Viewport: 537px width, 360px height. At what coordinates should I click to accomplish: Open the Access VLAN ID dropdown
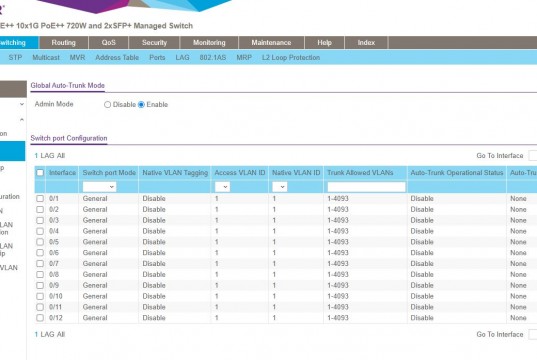222,187
